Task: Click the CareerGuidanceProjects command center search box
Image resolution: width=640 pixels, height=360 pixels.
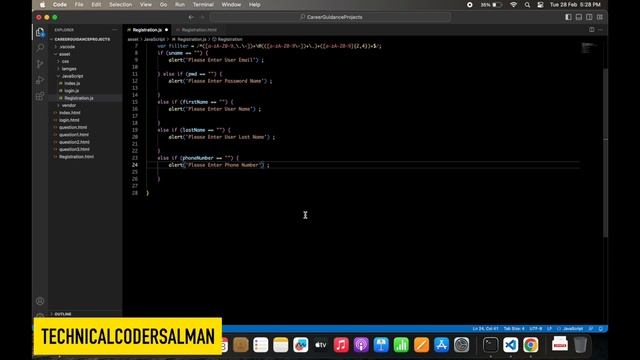Action: [330, 17]
